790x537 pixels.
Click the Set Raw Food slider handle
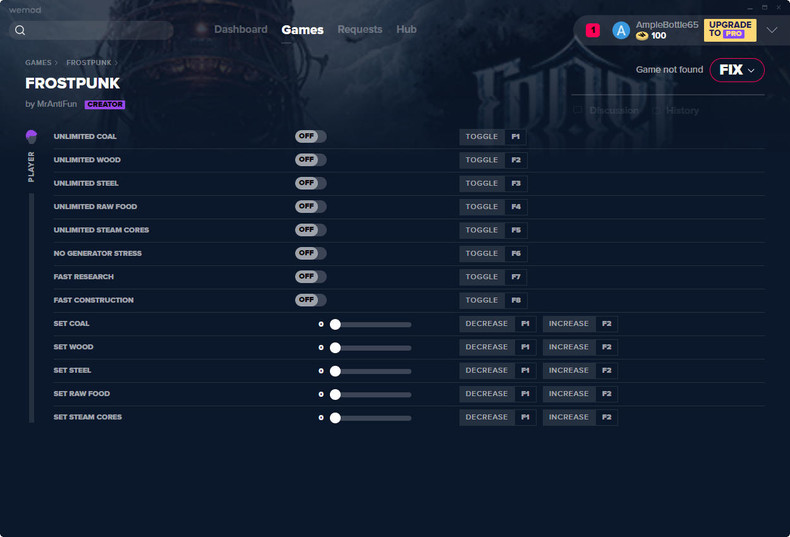(335, 394)
